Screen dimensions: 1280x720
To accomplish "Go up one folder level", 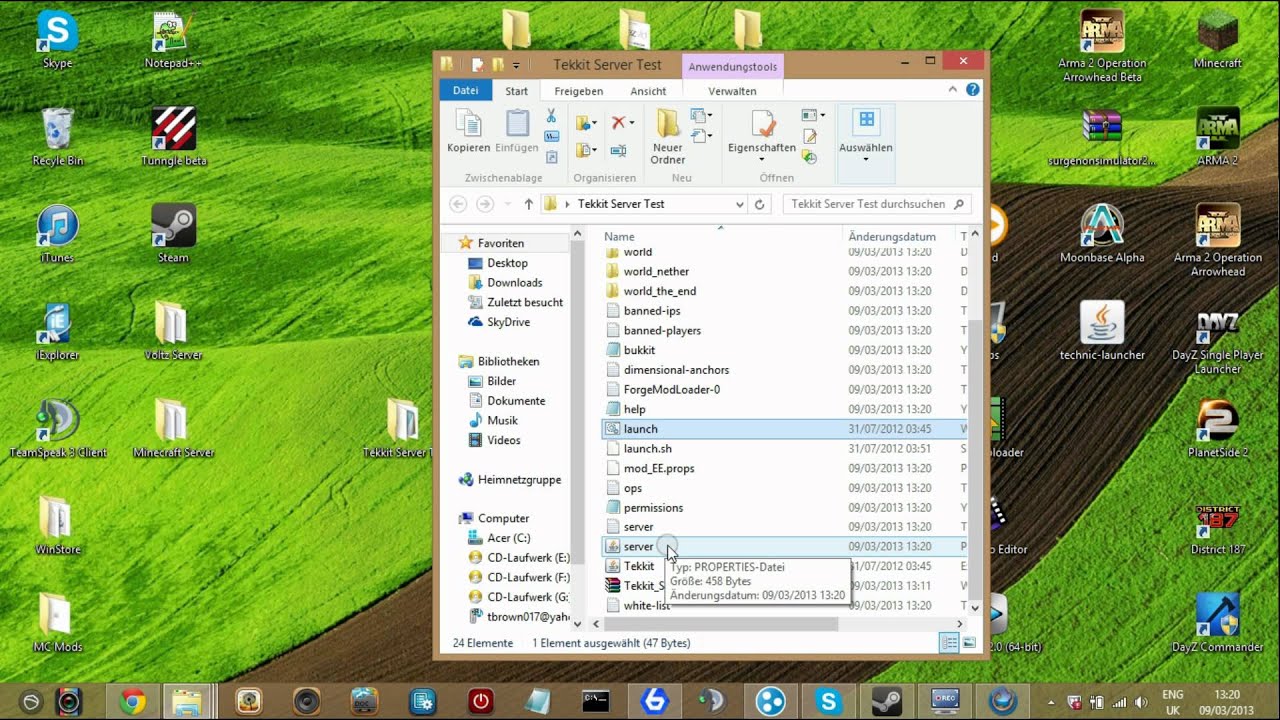I will click(x=529, y=204).
